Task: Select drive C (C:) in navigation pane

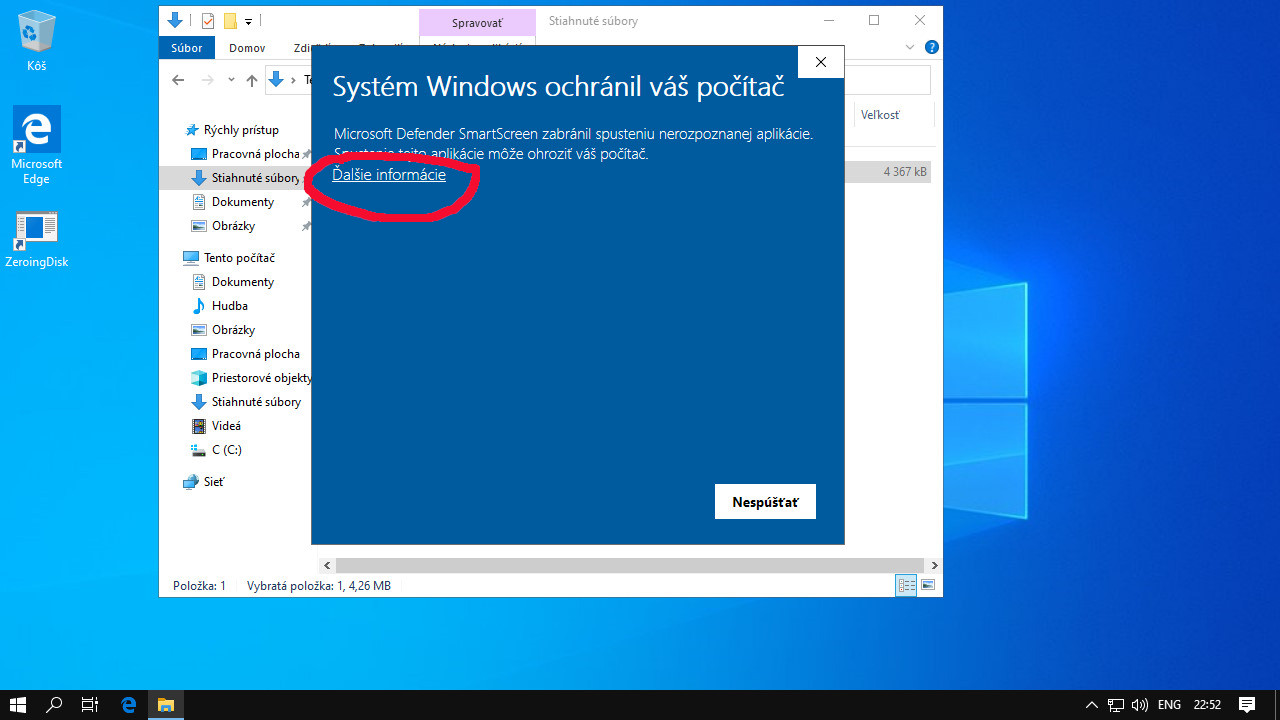Action: click(x=226, y=450)
